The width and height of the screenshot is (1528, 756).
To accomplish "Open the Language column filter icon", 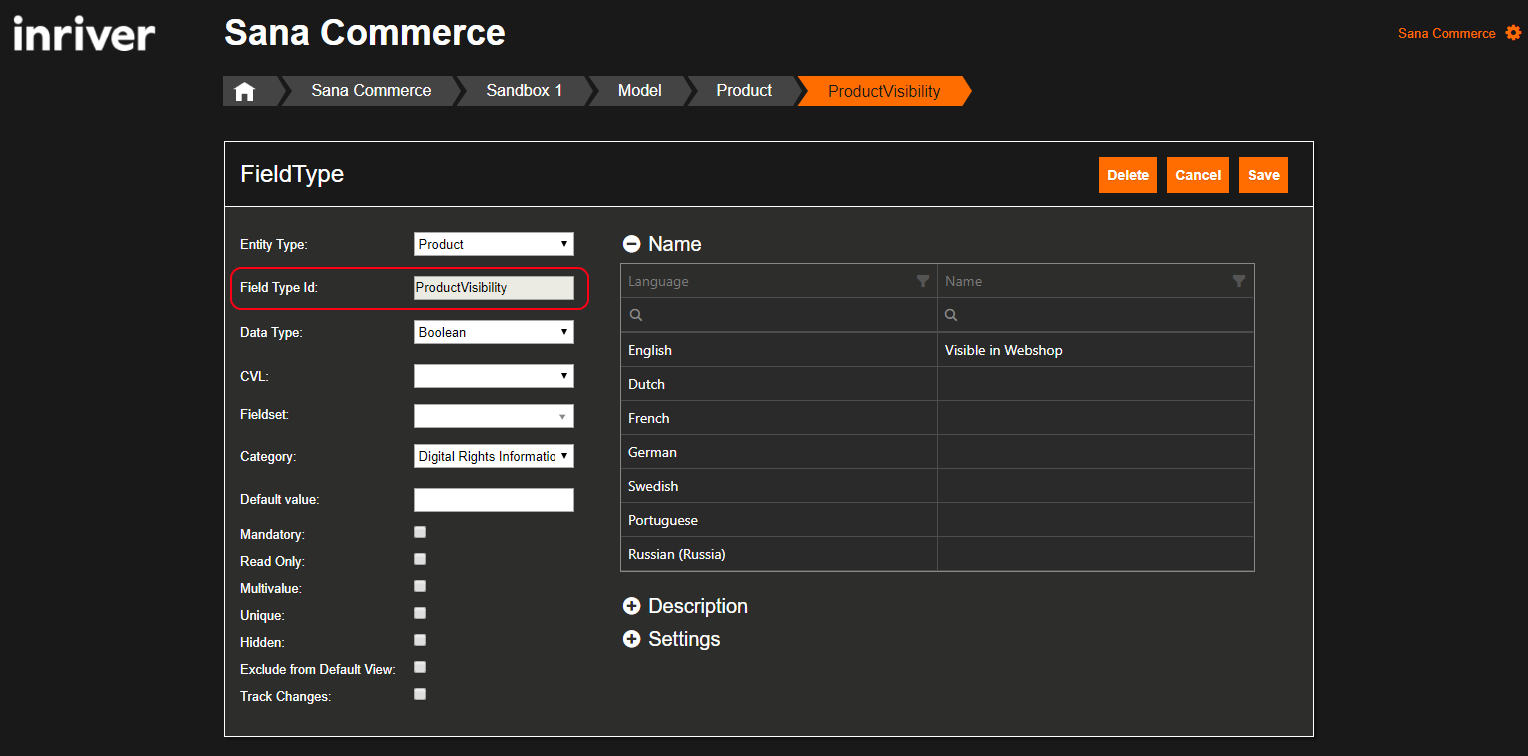I will 923,281.
